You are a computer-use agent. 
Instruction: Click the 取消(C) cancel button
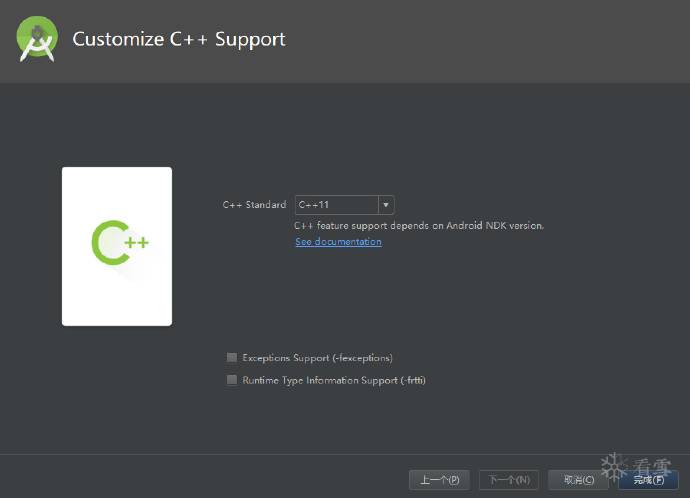click(579, 480)
